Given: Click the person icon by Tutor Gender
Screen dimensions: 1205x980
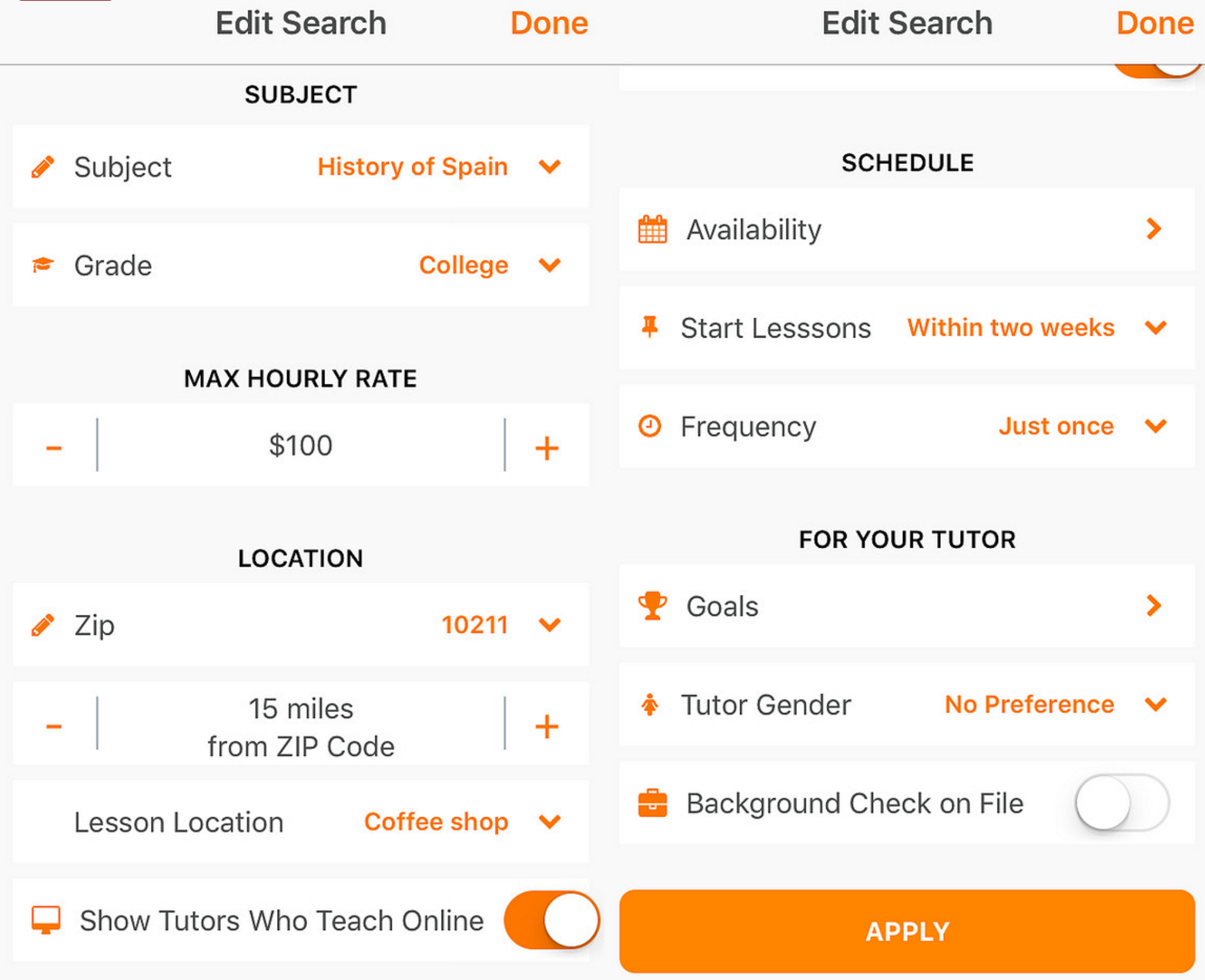Looking at the screenshot, I should 650,704.
